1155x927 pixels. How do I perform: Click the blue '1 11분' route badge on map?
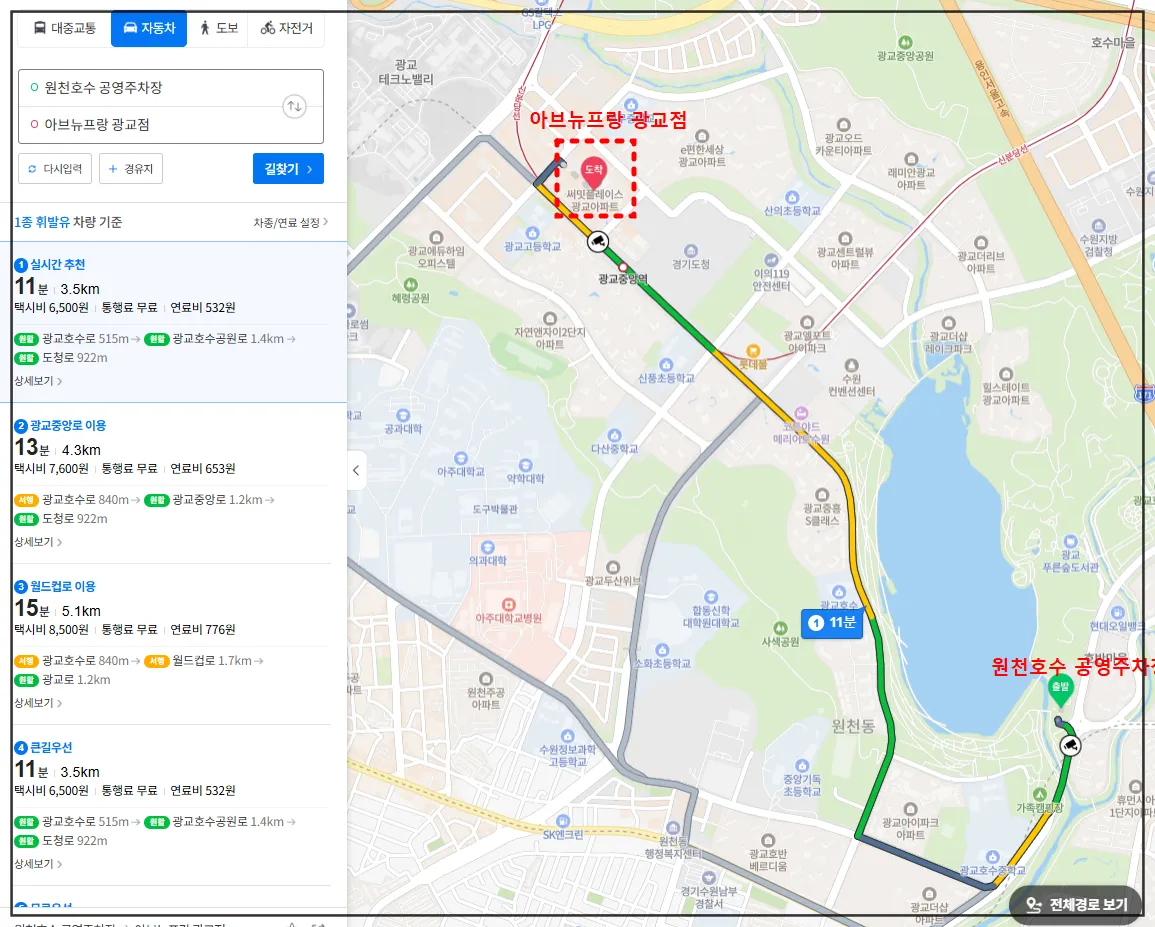tap(834, 622)
